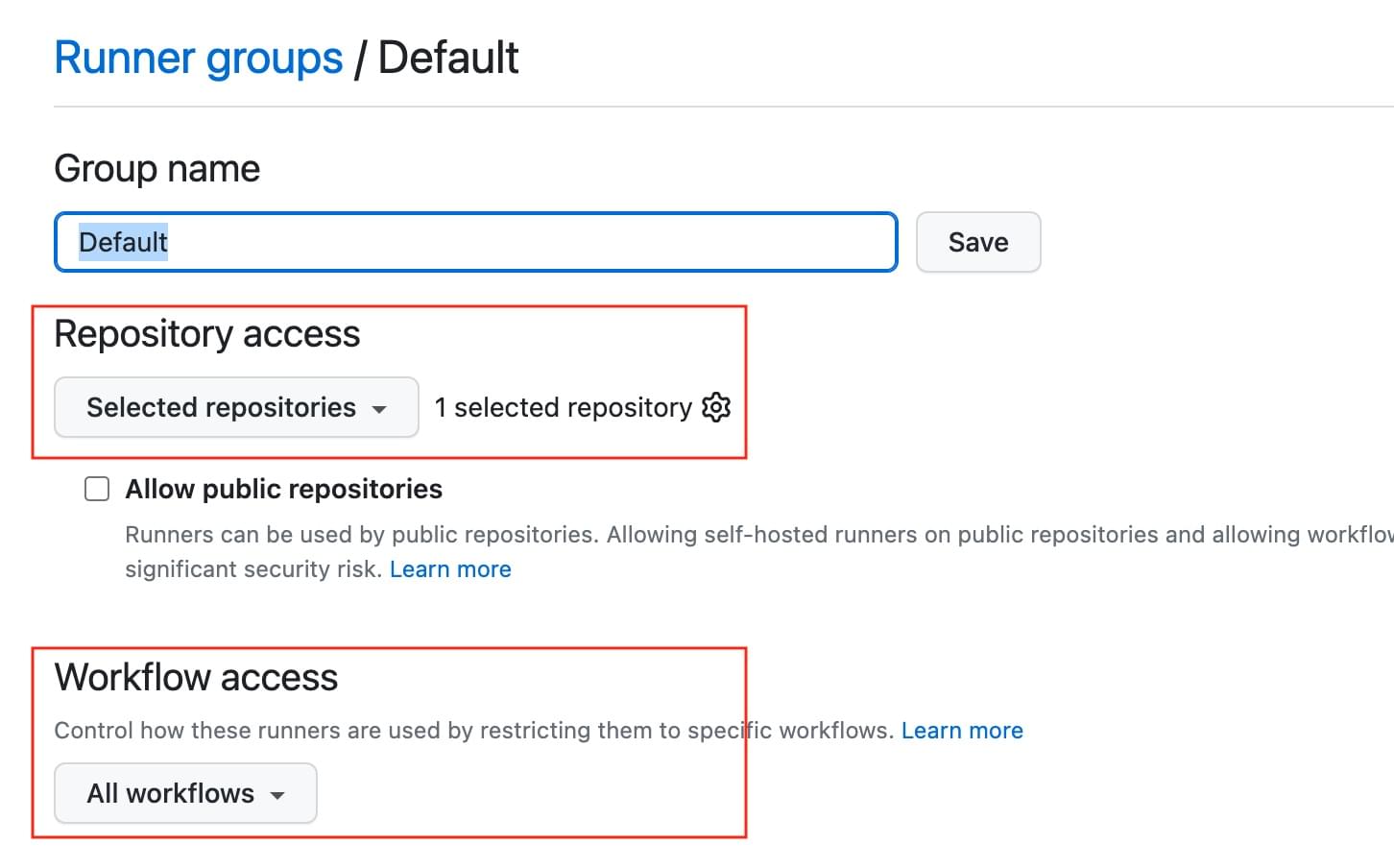The image size is (1394, 868).
Task: Go back to Runner groups breadcrumb
Action: [198, 58]
